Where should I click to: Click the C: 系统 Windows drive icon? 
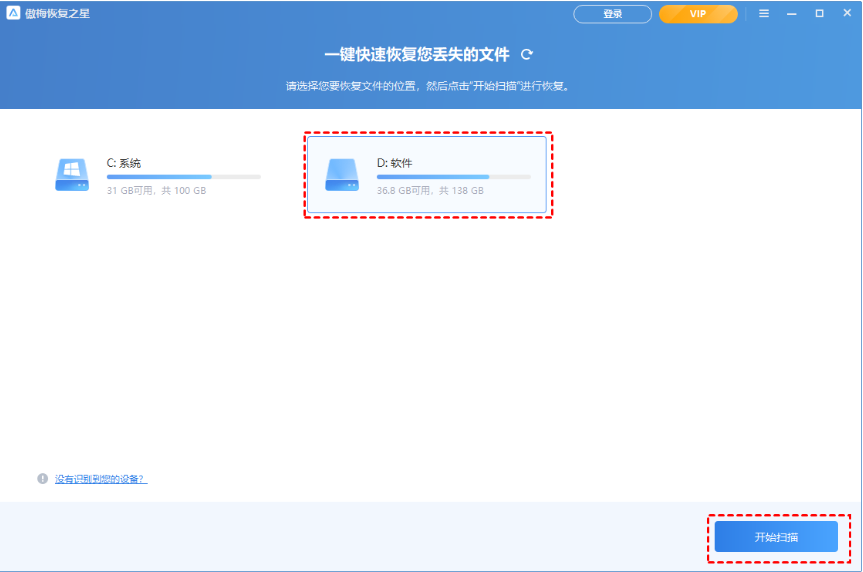(72, 175)
